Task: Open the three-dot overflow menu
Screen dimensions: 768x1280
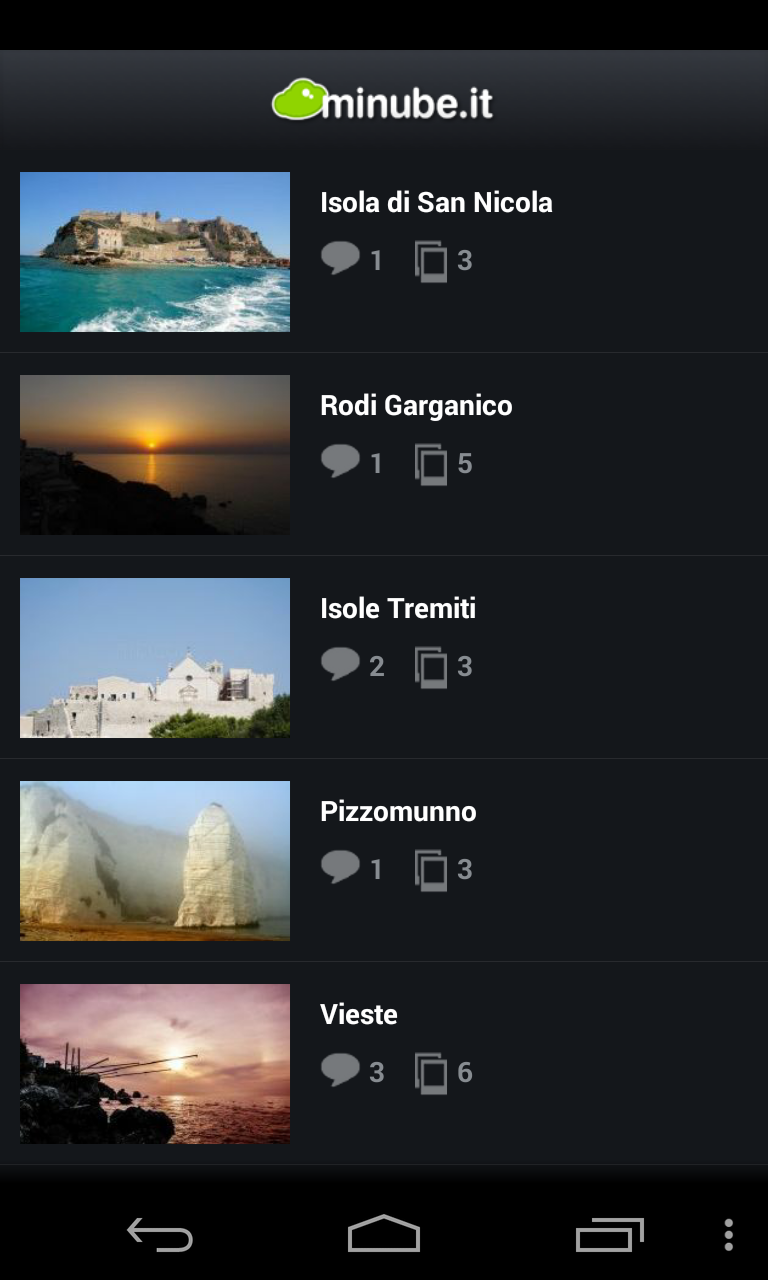Action: coord(728,1235)
